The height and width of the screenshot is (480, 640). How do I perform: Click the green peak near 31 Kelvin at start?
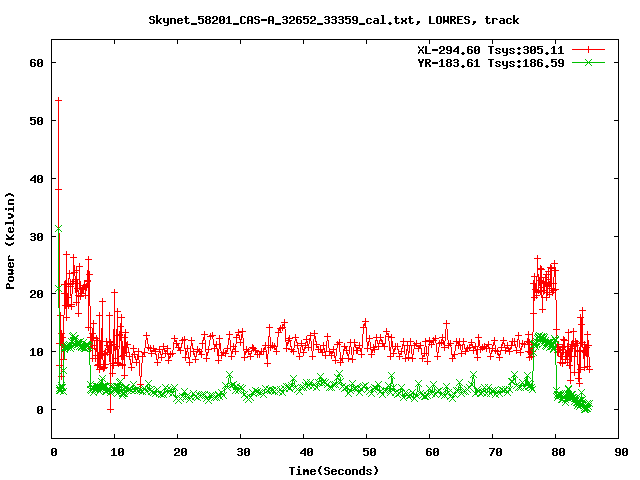58,229
